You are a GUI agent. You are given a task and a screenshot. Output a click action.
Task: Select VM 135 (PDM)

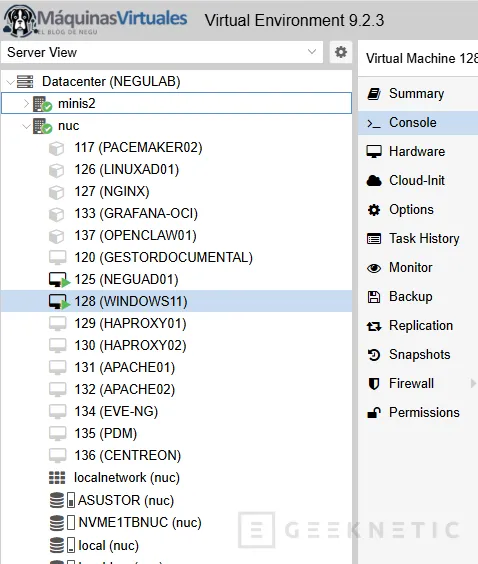(106, 433)
